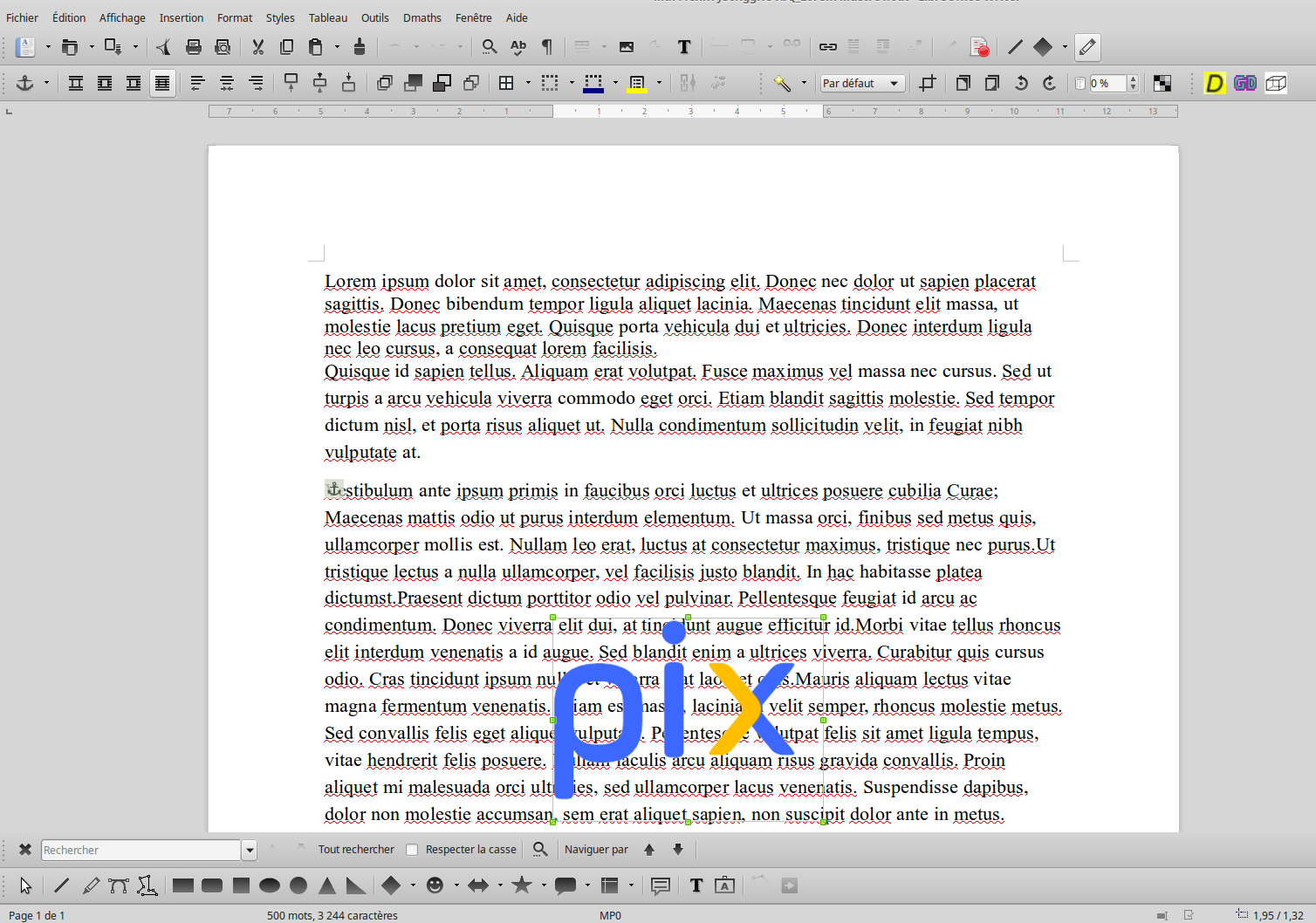Align image left icon
The image size is (1316, 923).
click(x=197, y=83)
